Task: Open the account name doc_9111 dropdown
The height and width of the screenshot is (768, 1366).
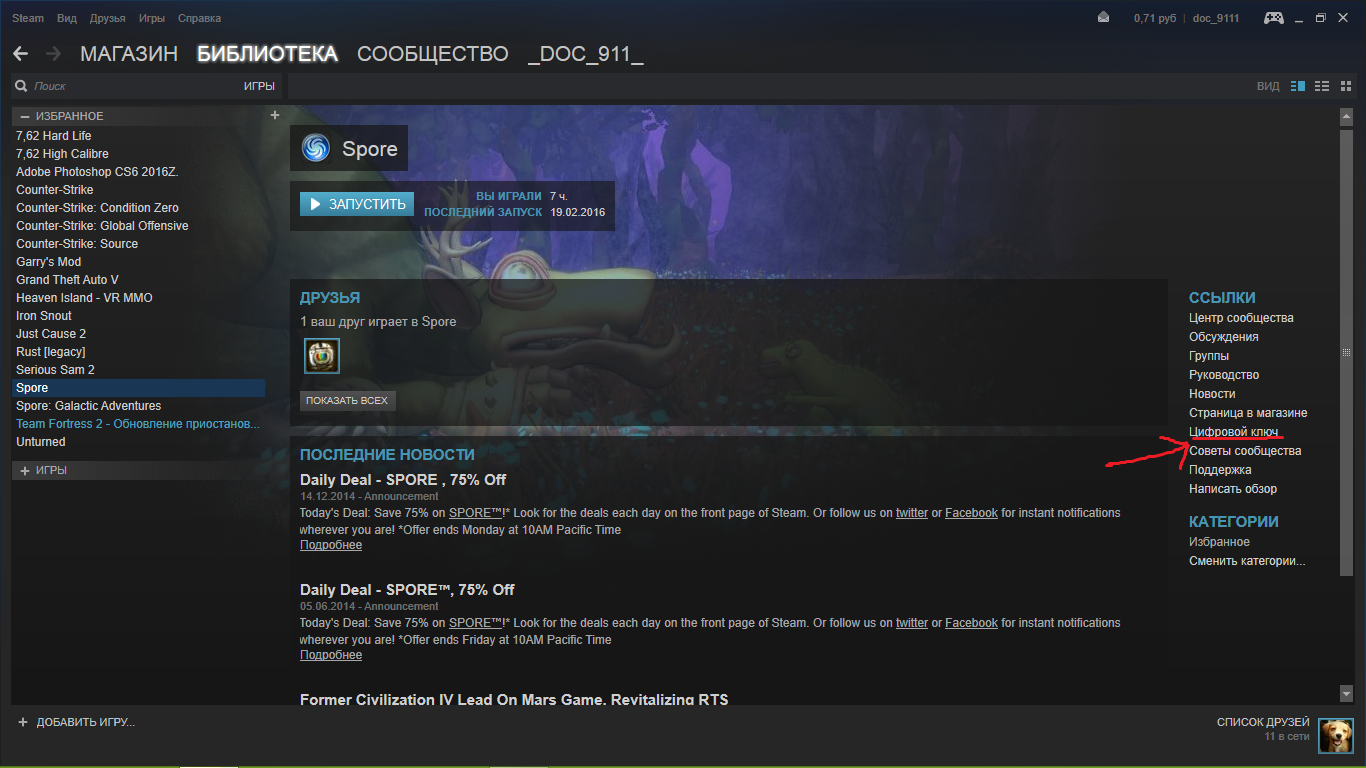Action: click(x=1218, y=18)
